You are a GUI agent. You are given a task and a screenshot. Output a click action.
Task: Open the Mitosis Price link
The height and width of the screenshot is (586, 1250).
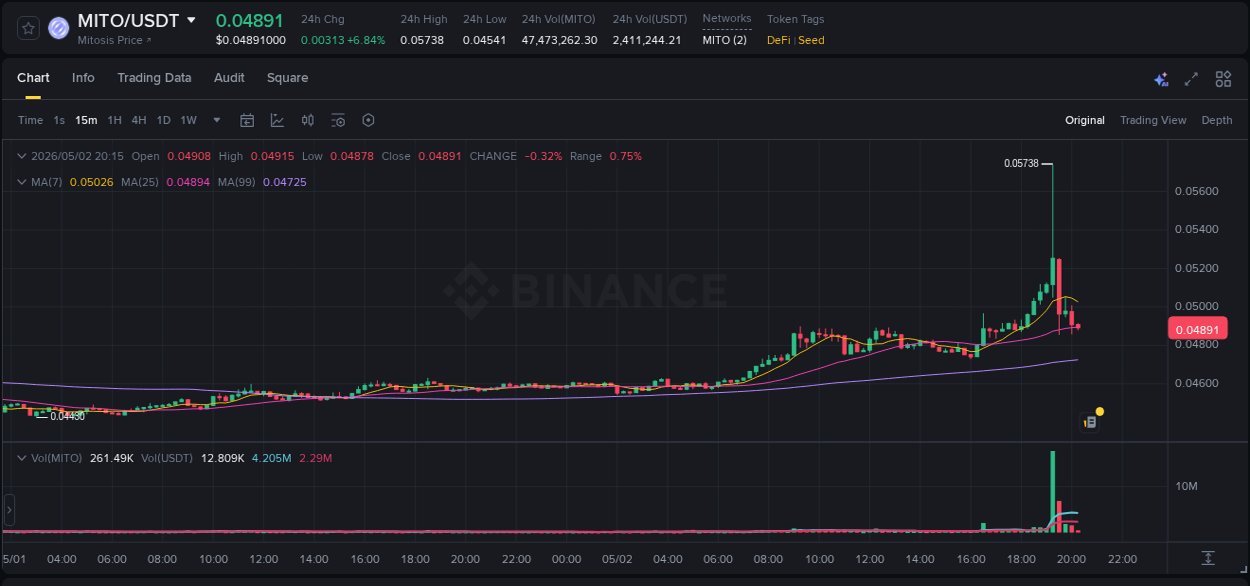click(x=114, y=41)
